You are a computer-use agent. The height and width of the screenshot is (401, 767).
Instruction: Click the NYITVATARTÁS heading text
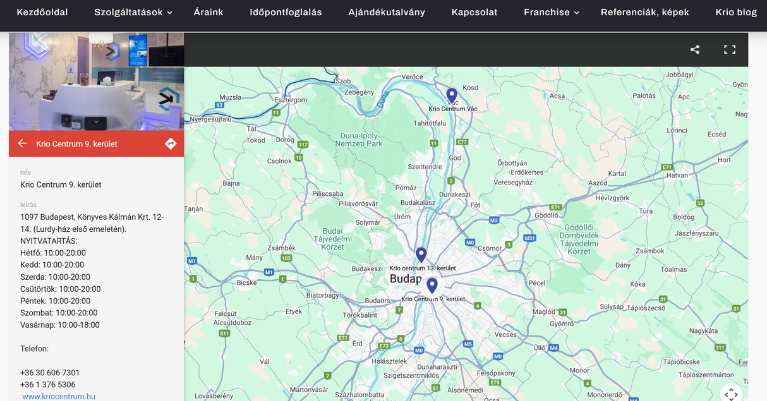49,241
